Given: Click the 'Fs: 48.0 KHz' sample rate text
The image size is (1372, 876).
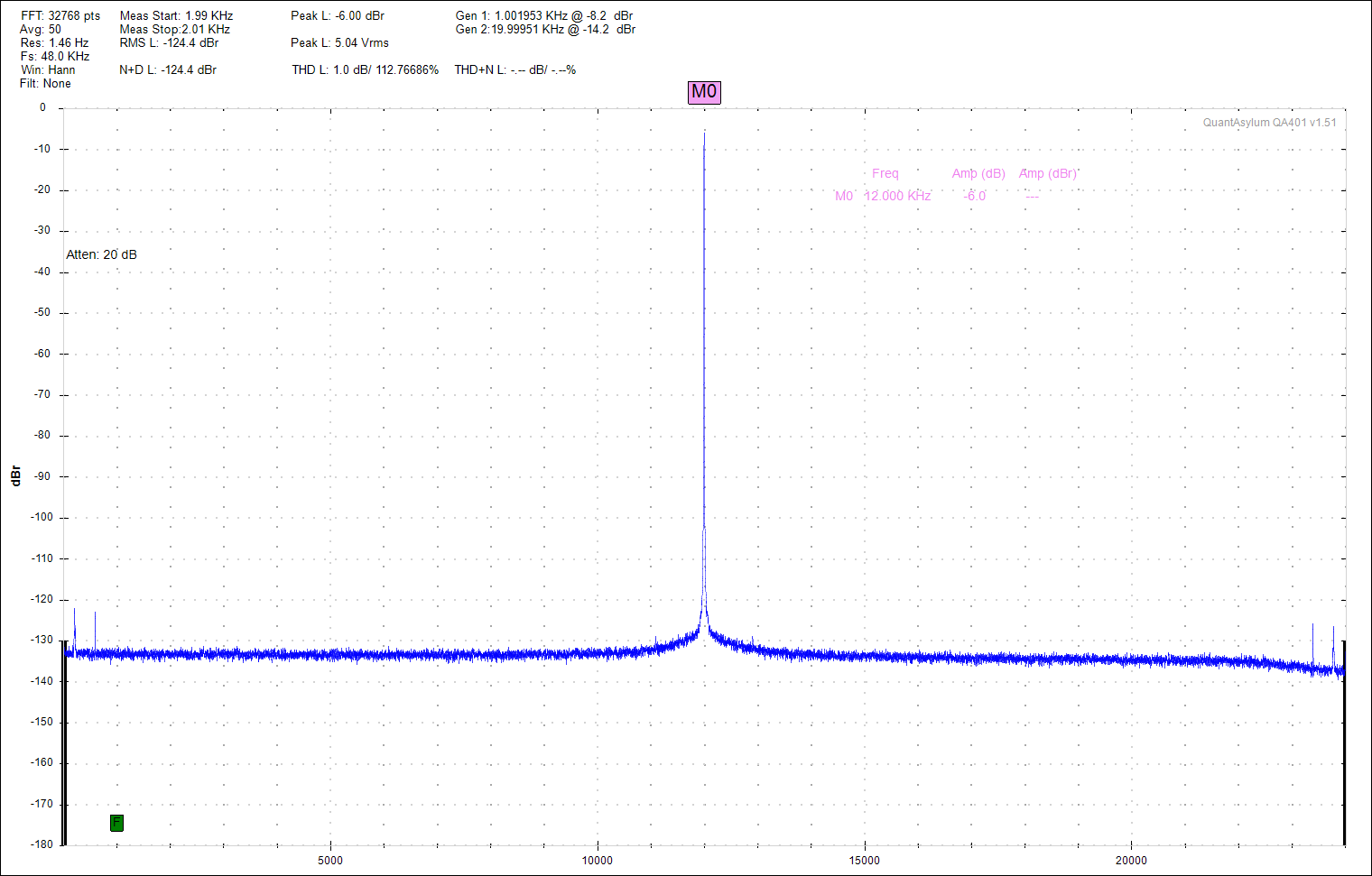Looking at the screenshot, I should [55, 57].
